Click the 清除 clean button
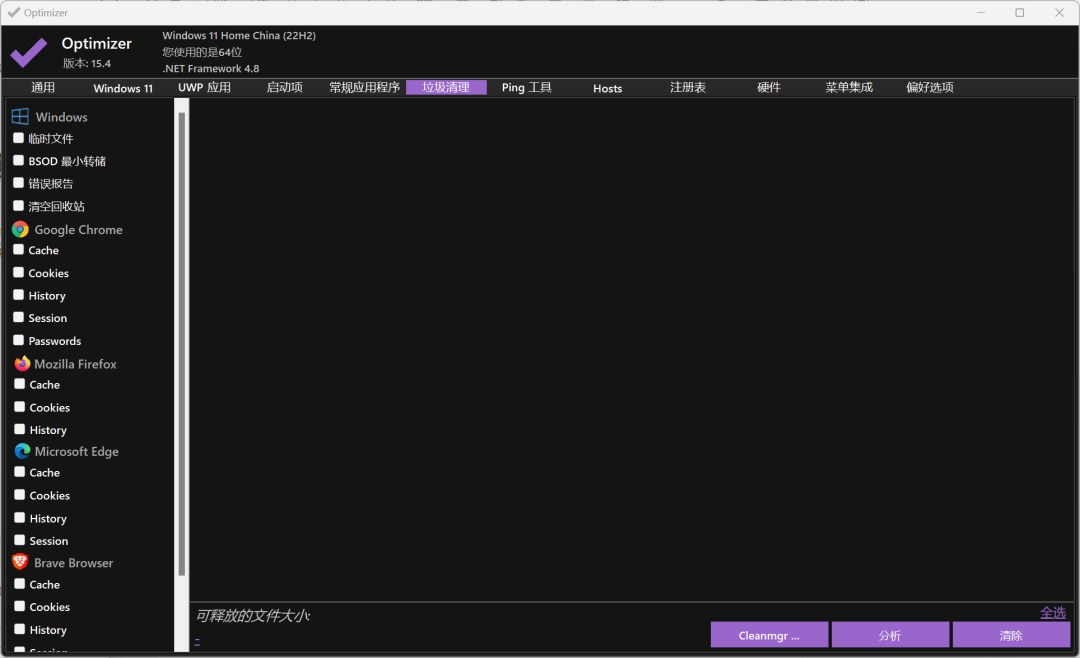Image resolution: width=1080 pixels, height=658 pixels. tap(1011, 635)
